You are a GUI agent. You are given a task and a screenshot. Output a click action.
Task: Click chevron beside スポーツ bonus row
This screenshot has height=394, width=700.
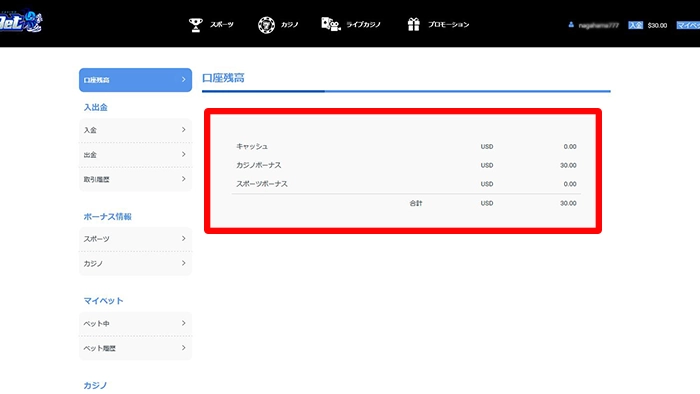(183, 239)
